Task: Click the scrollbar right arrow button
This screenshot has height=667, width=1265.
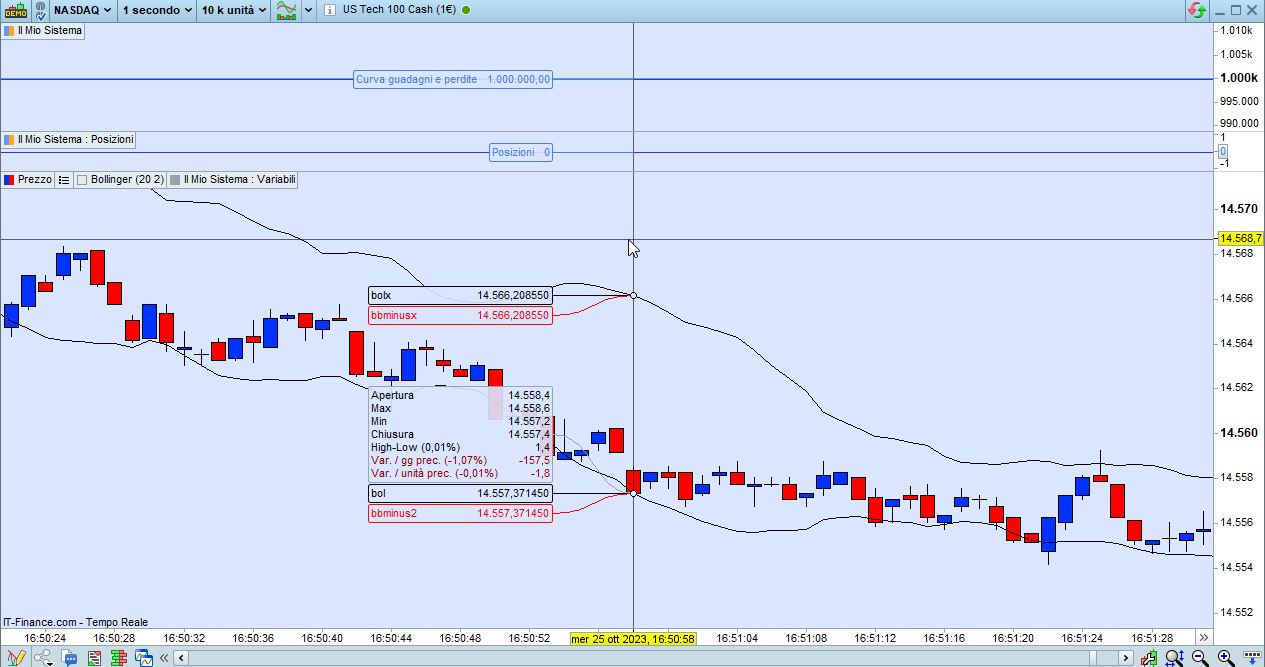Action: click(1126, 658)
